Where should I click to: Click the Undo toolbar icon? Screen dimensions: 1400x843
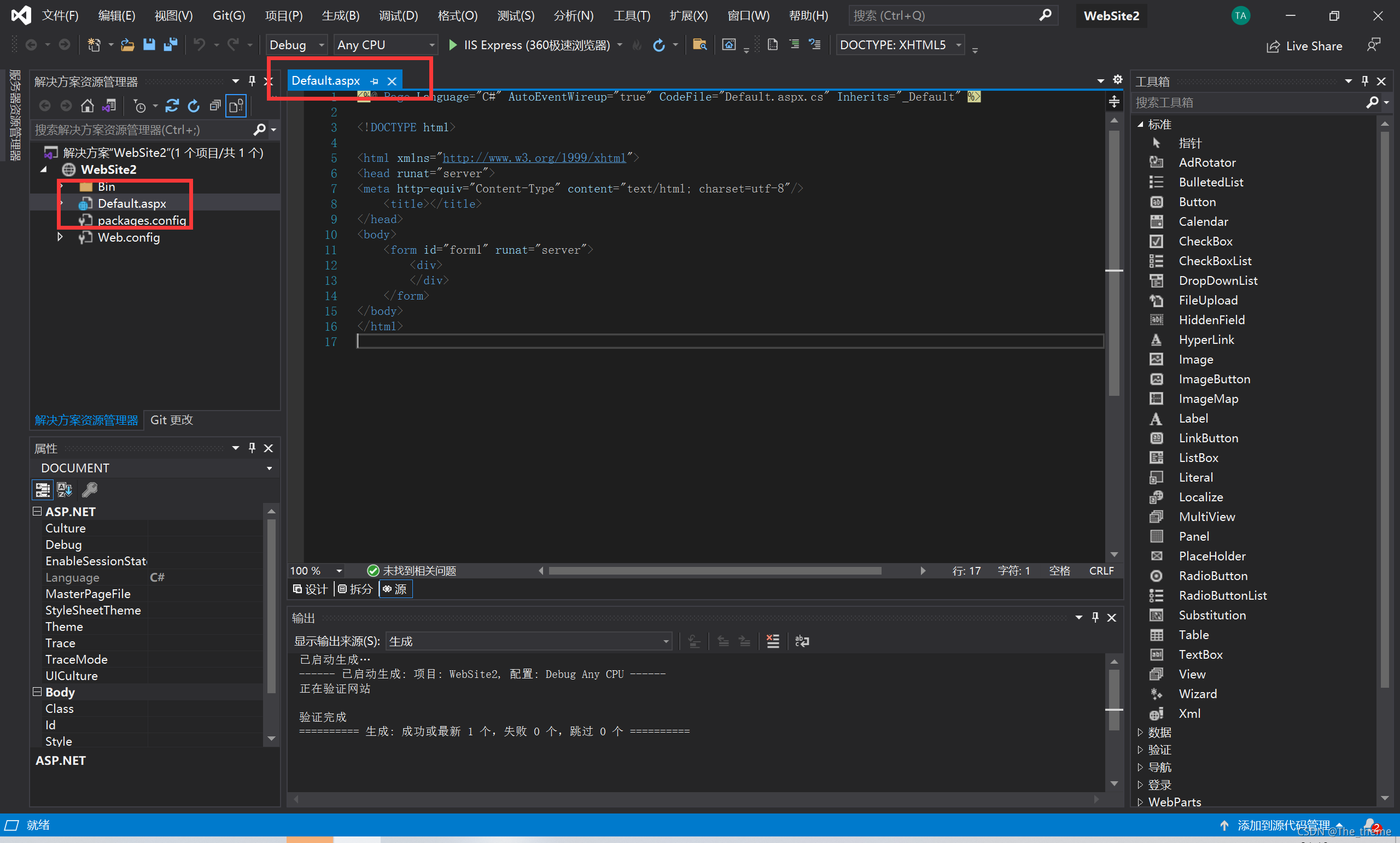199,44
